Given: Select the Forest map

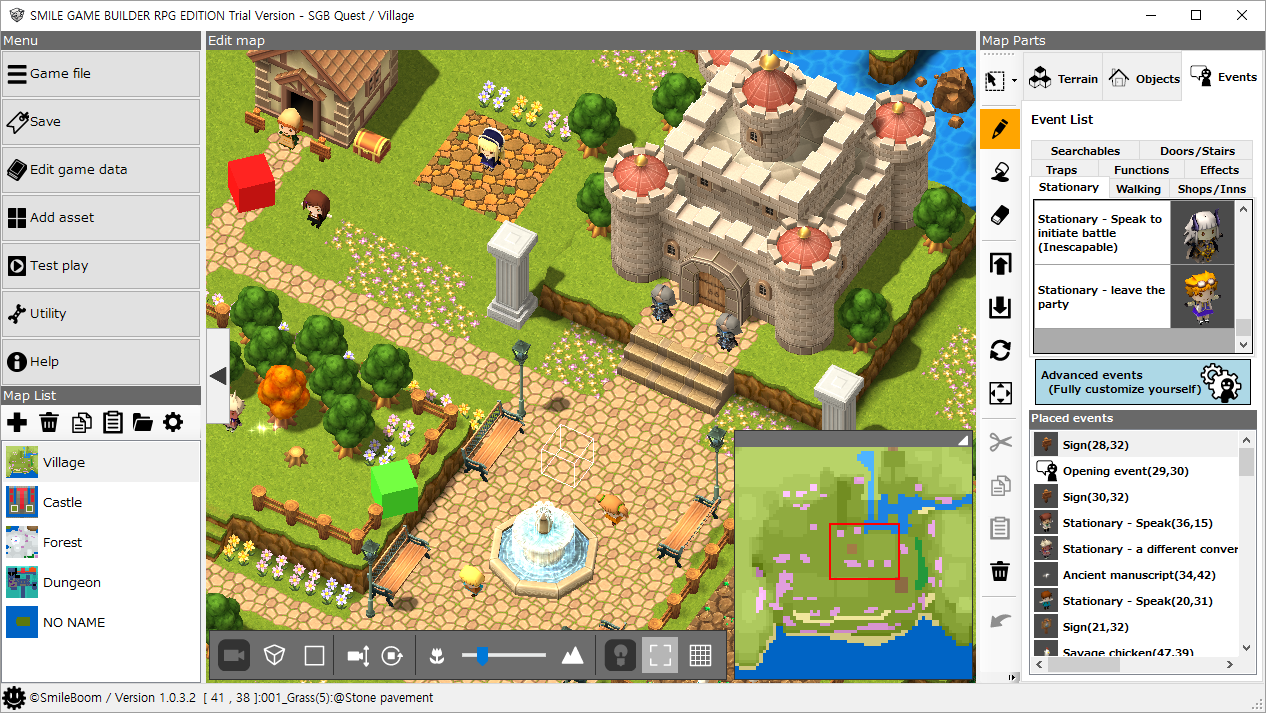Looking at the screenshot, I should click(101, 542).
